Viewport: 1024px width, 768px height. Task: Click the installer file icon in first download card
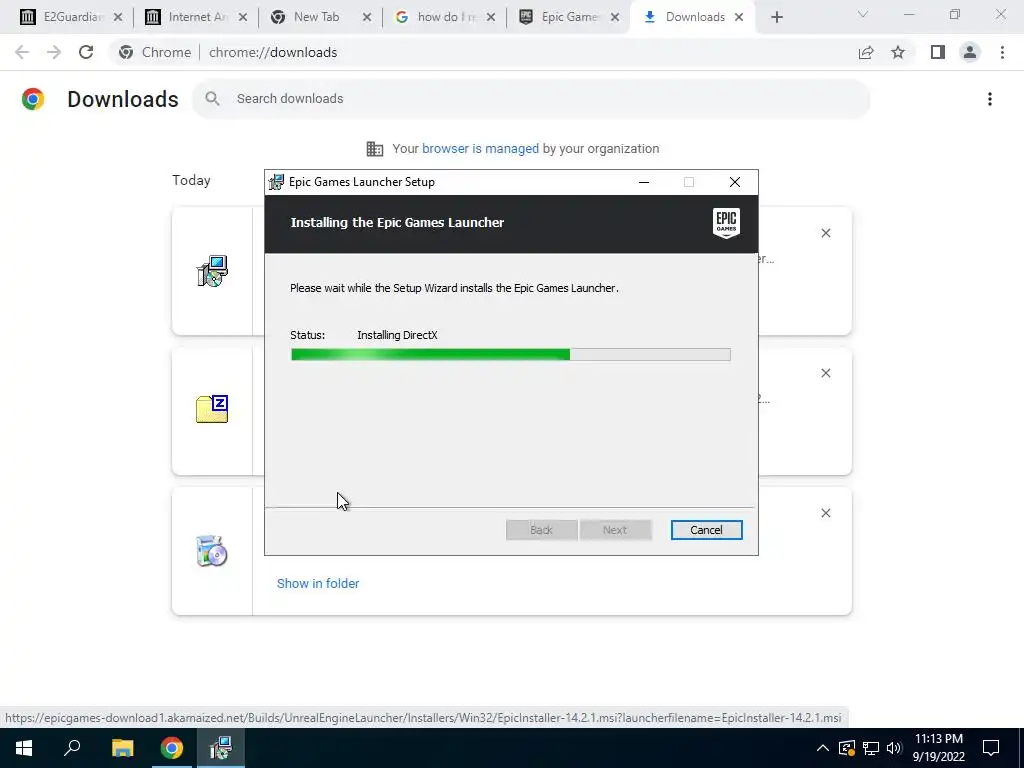(212, 271)
